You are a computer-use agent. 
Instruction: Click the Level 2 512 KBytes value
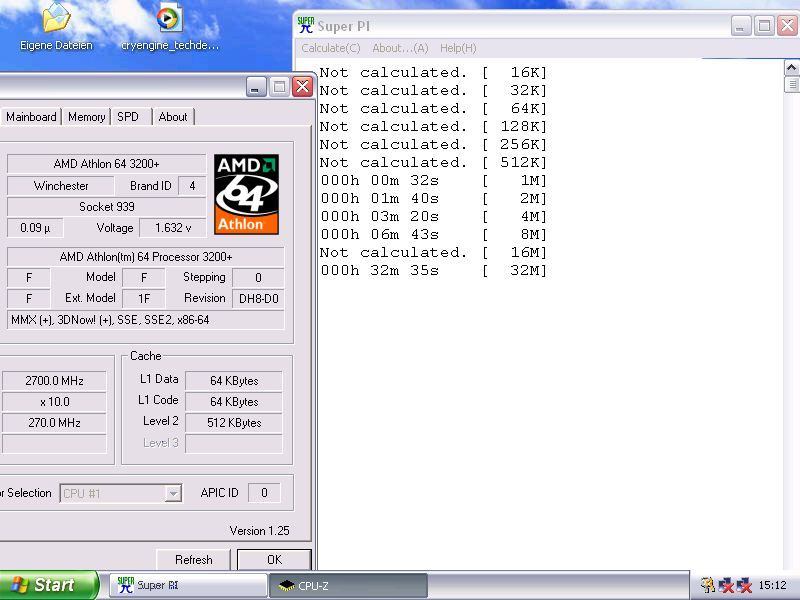(x=234, y=422)
